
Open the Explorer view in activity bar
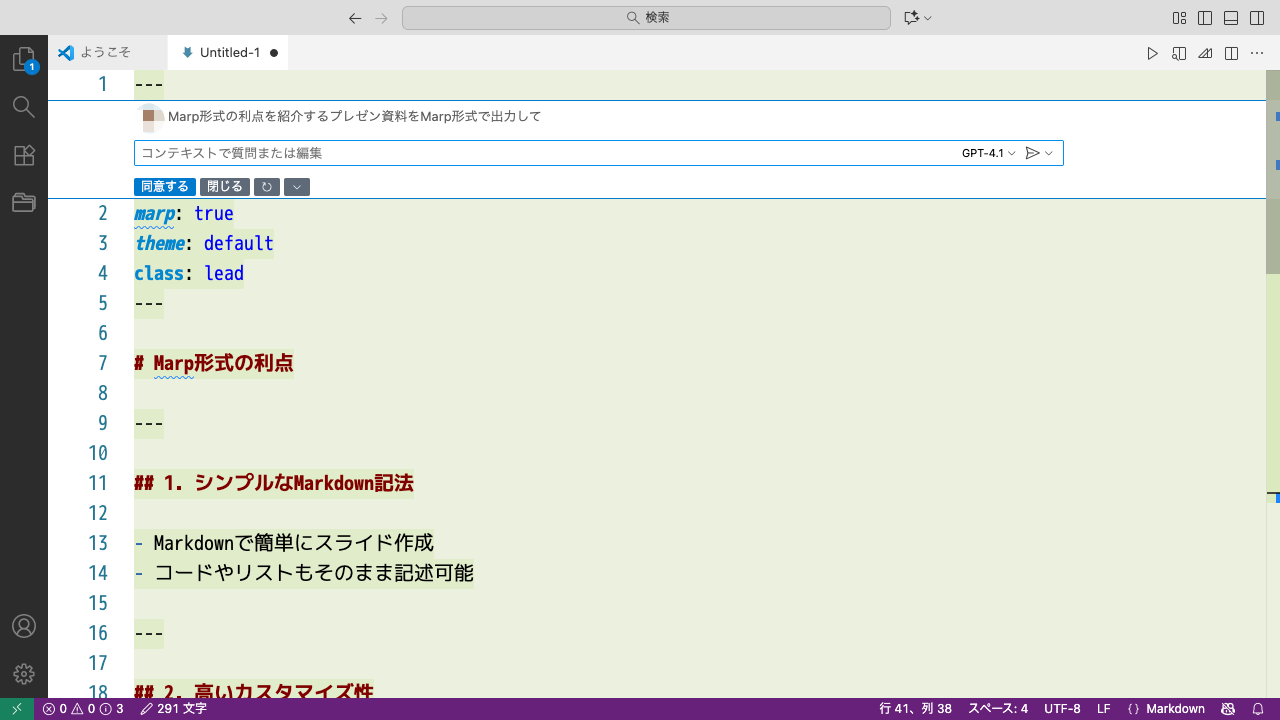point(24,60)
